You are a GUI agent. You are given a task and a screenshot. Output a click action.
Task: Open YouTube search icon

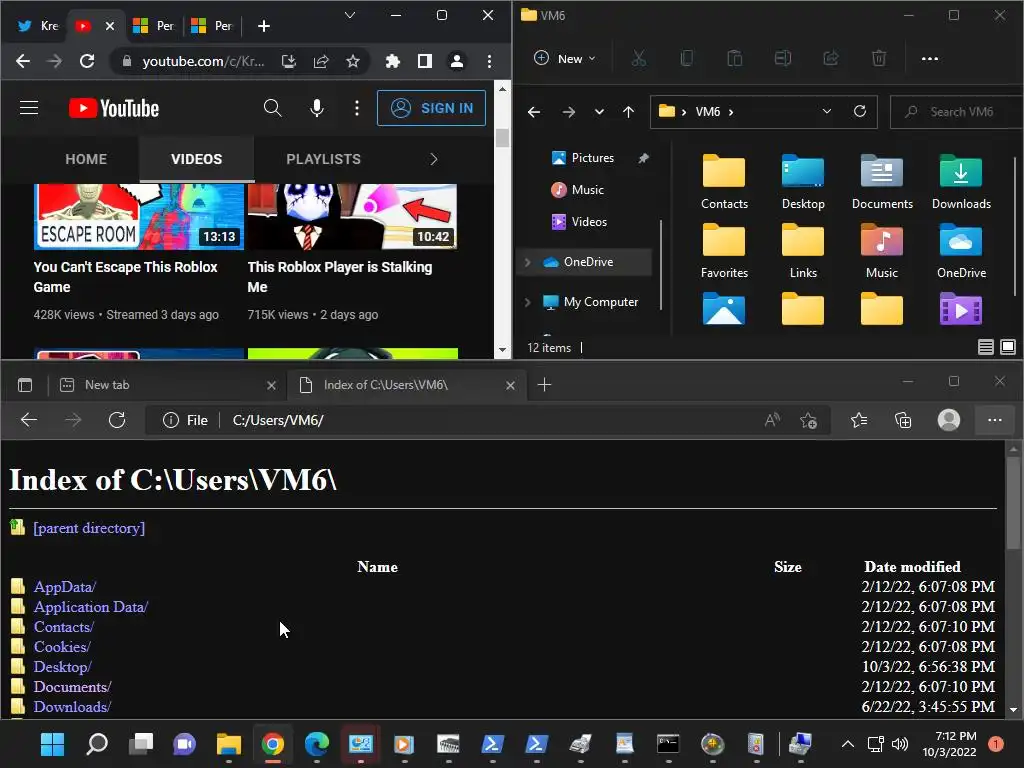[272, 108]
